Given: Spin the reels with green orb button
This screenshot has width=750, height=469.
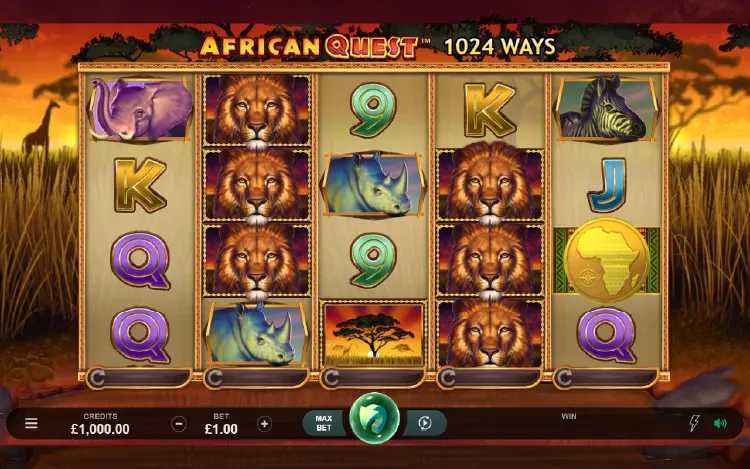Looking at the screenshot, I should 374,417.
